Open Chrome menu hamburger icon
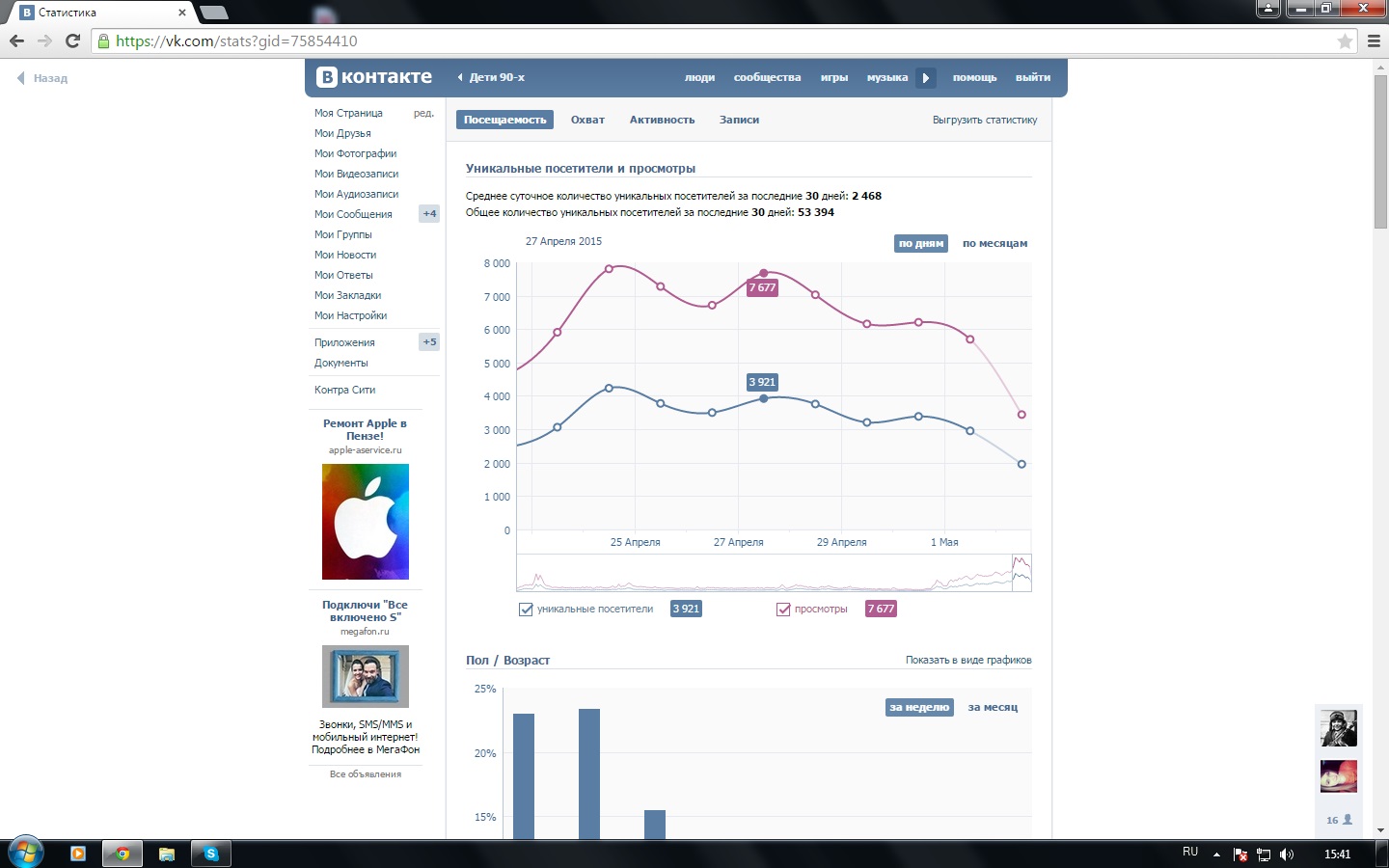This screenshot has width=1389, height=868. tap(1374, 41)
